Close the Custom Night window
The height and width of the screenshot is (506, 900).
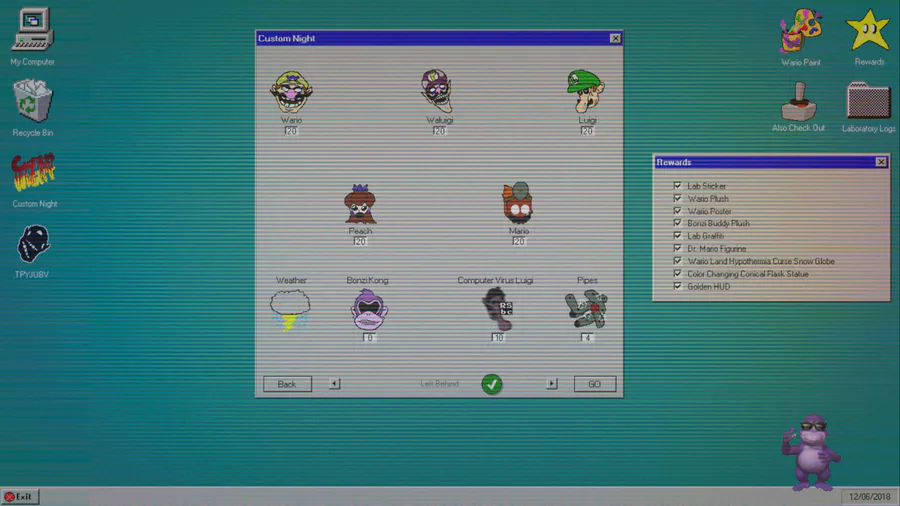pos(615,38)
